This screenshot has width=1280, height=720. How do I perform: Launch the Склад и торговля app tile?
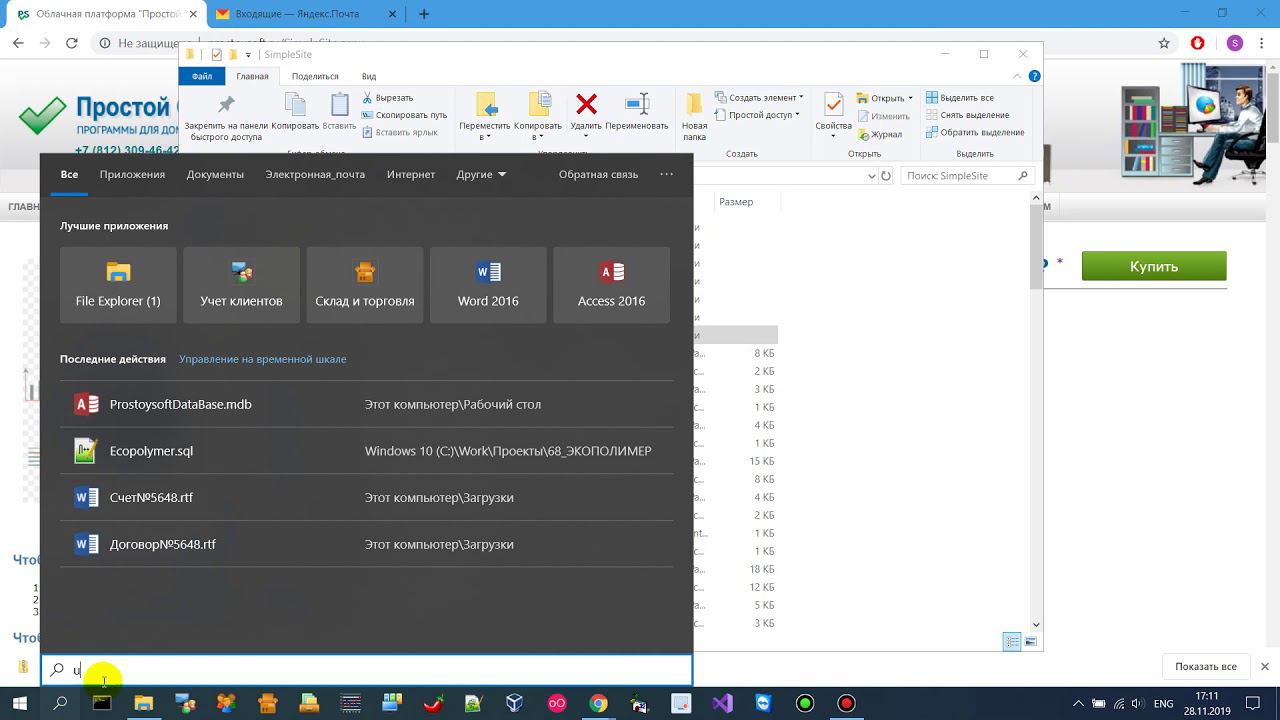tap(365, 285)
